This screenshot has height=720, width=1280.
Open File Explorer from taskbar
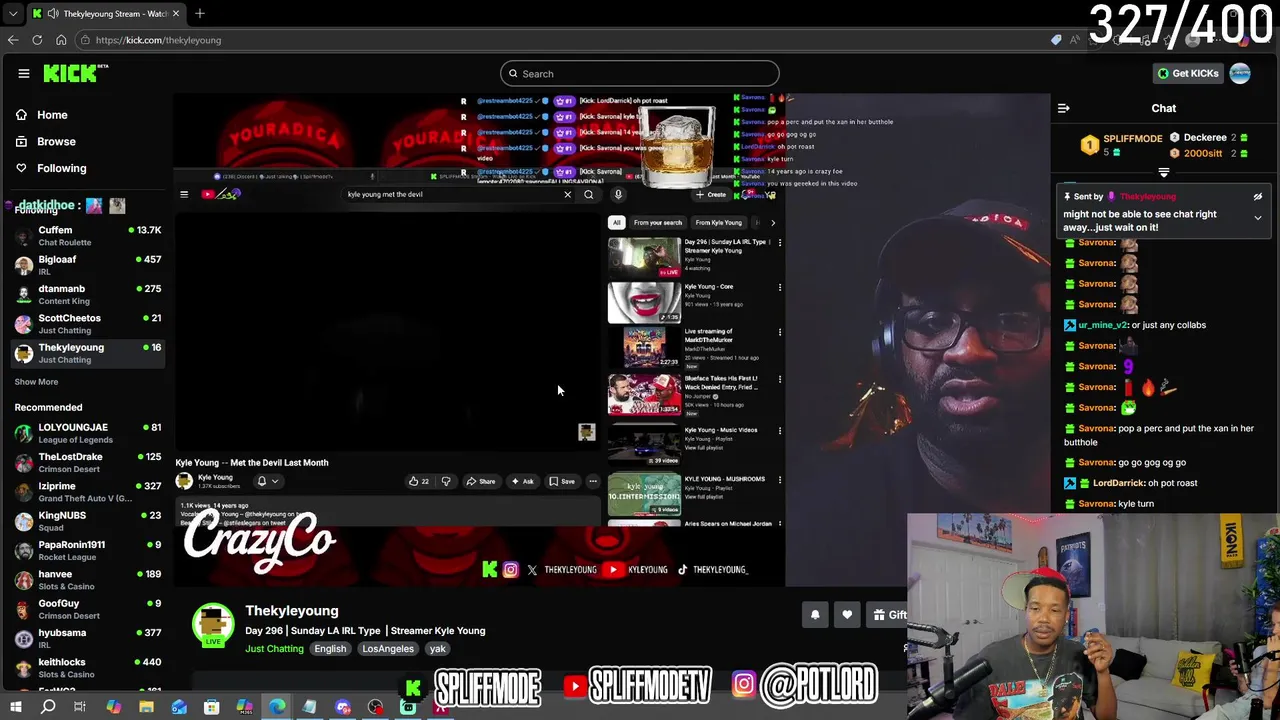point(146,707)
